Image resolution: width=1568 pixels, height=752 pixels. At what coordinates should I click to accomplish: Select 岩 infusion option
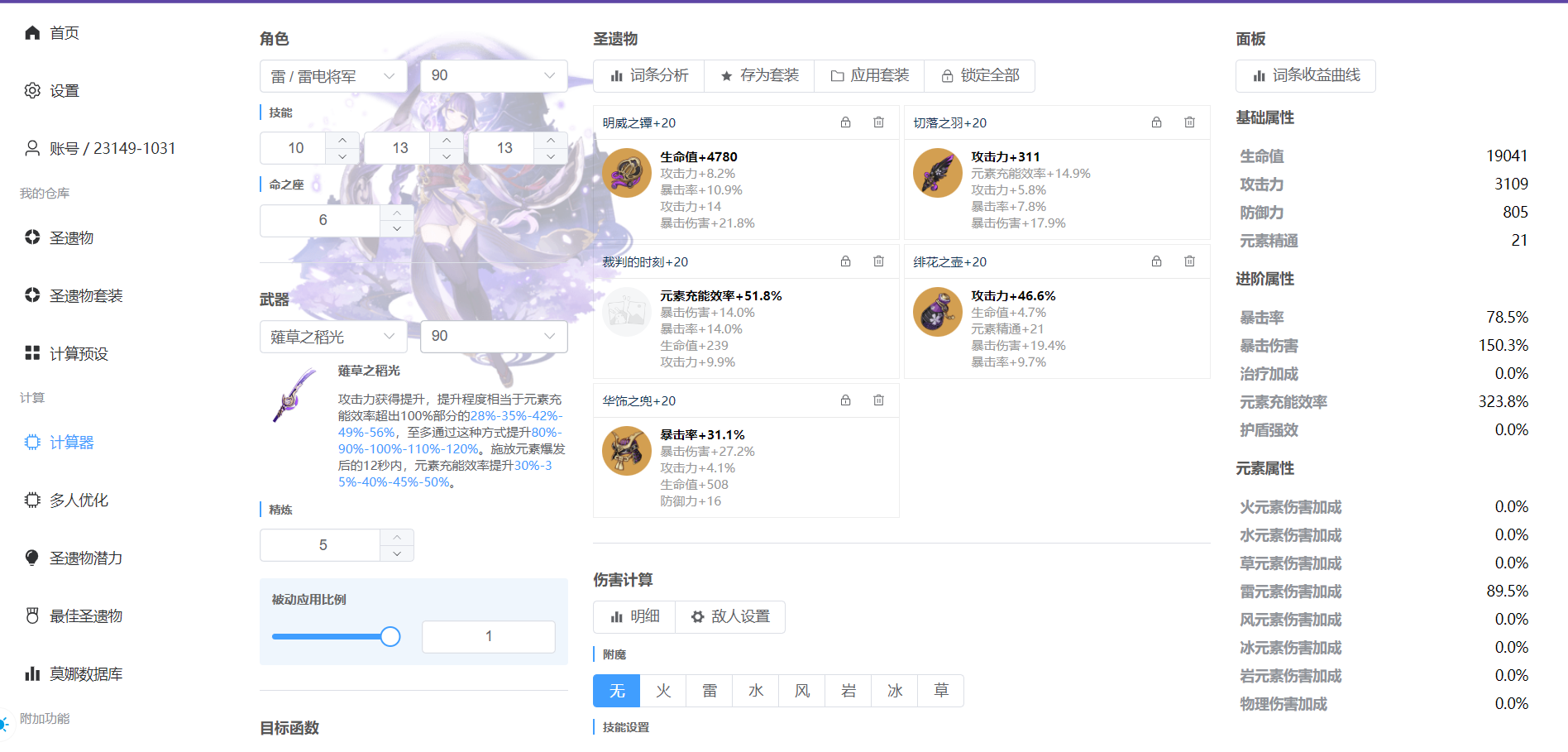849,691
